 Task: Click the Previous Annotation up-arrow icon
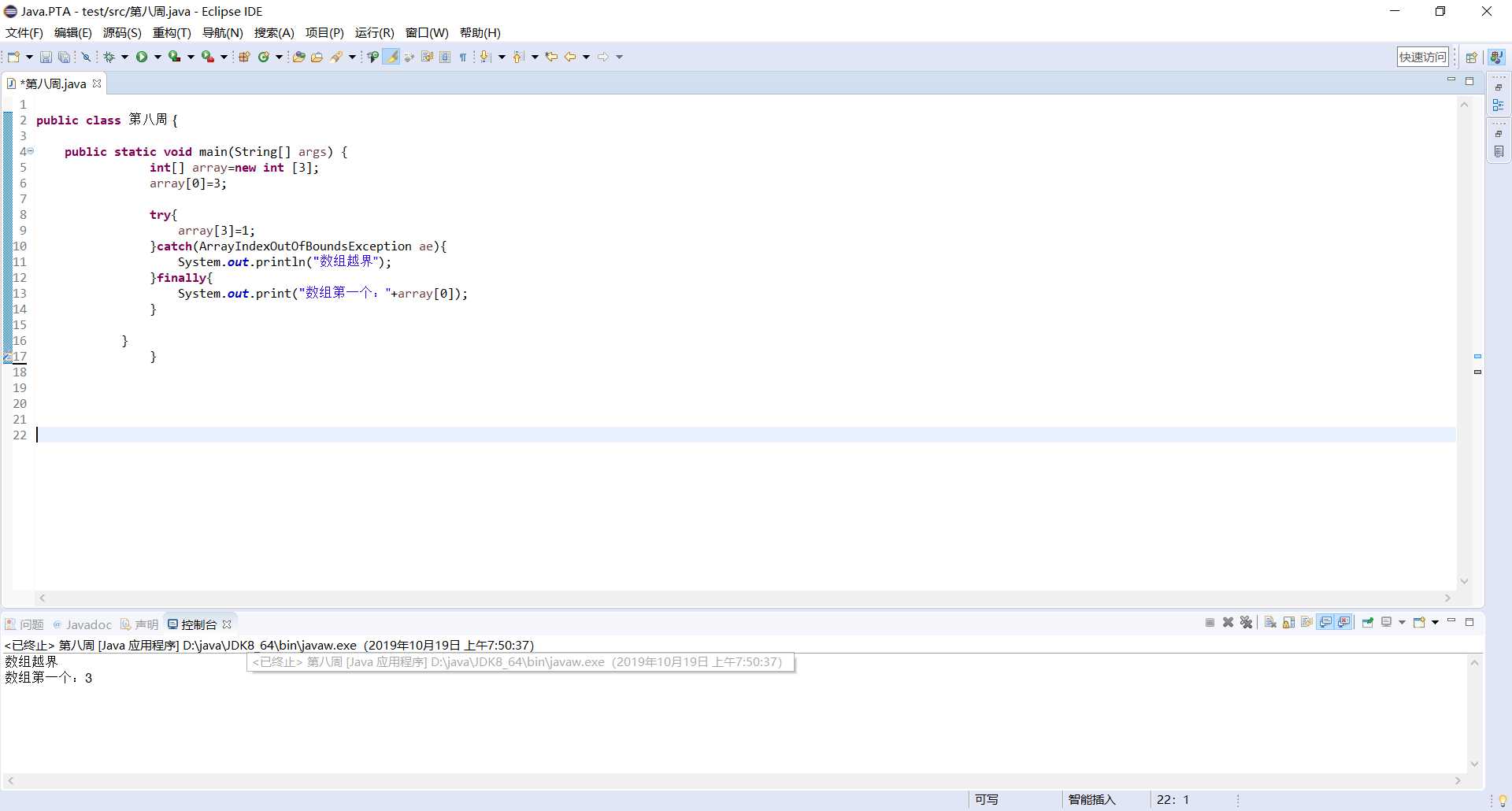coord(518,57)
